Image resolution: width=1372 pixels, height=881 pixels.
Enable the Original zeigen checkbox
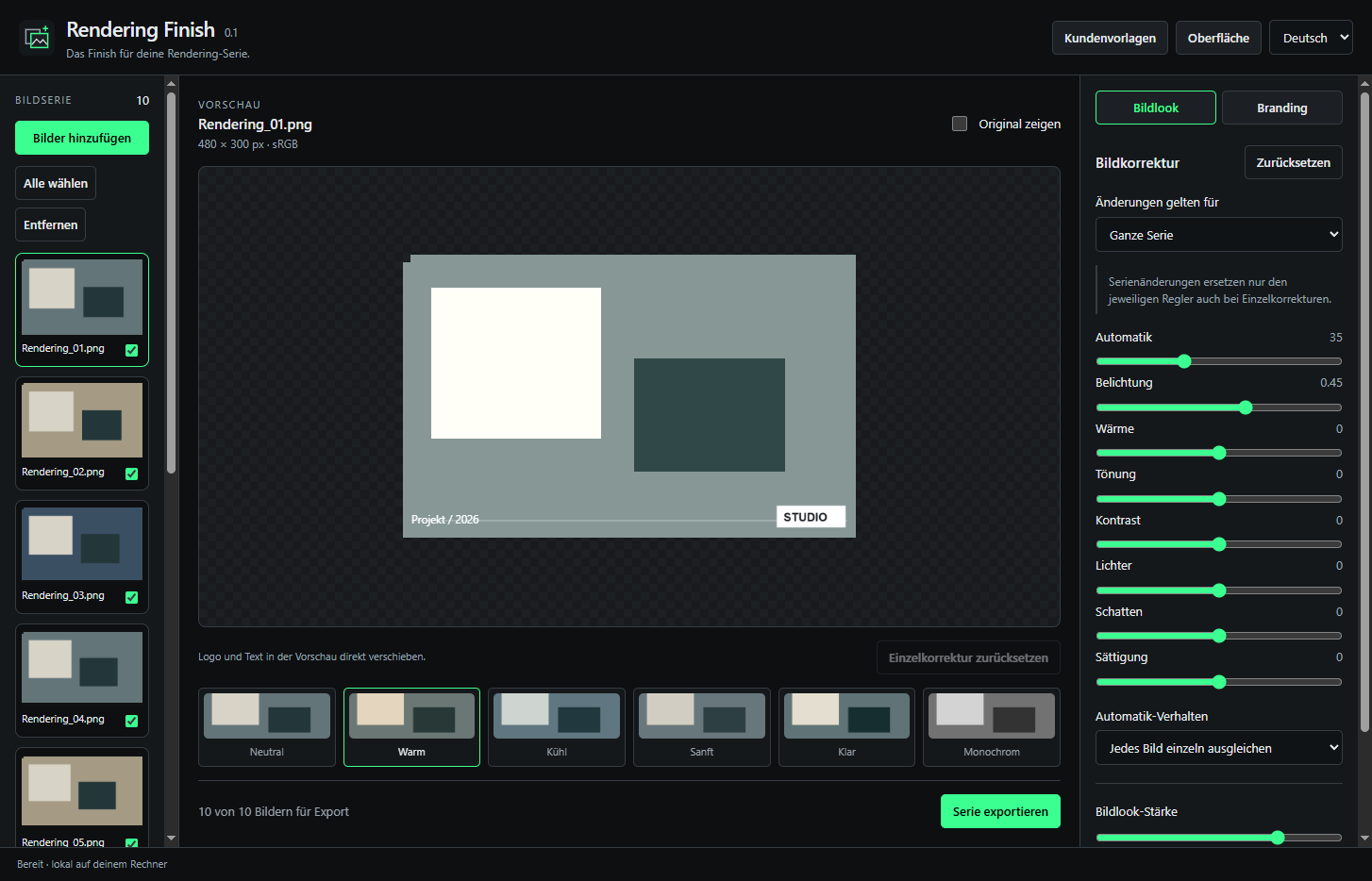[x=960, y=124]
